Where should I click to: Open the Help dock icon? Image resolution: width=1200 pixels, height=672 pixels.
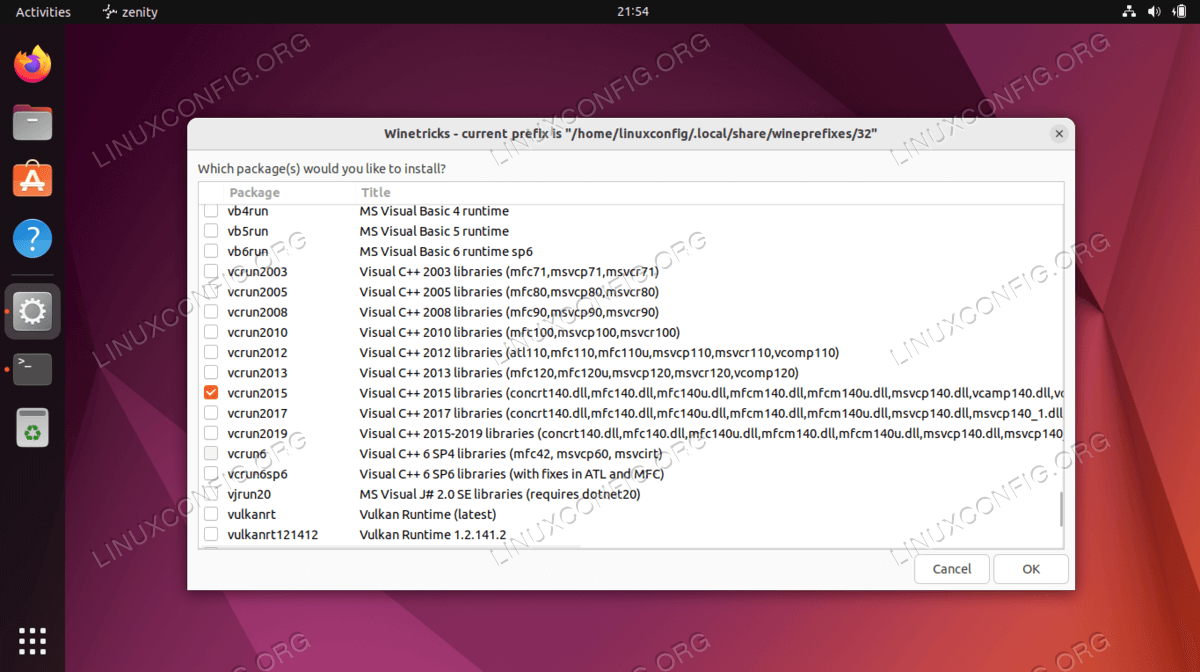pyautogui.click(x=33, y=239)
